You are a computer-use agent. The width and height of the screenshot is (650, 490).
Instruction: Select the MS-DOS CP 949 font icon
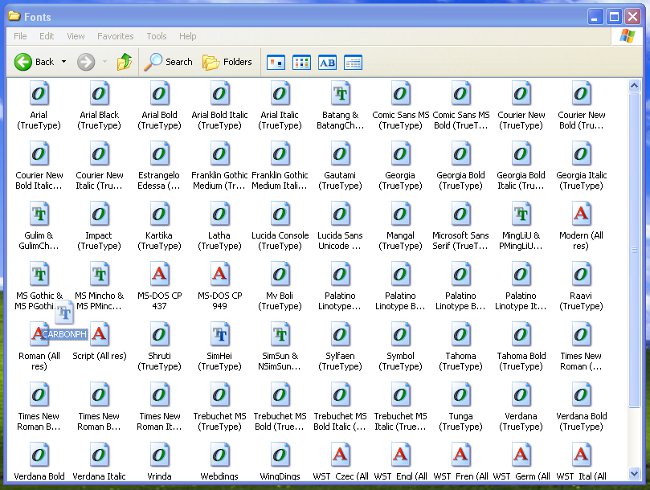coord(220,274)
